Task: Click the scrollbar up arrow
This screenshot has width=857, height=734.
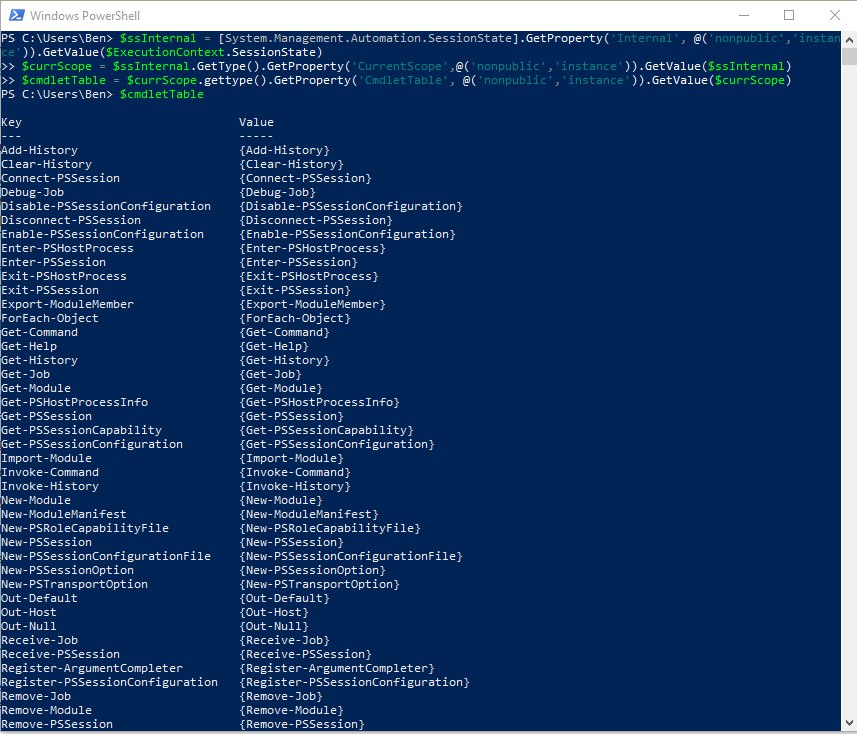Action: pos(849,40)
